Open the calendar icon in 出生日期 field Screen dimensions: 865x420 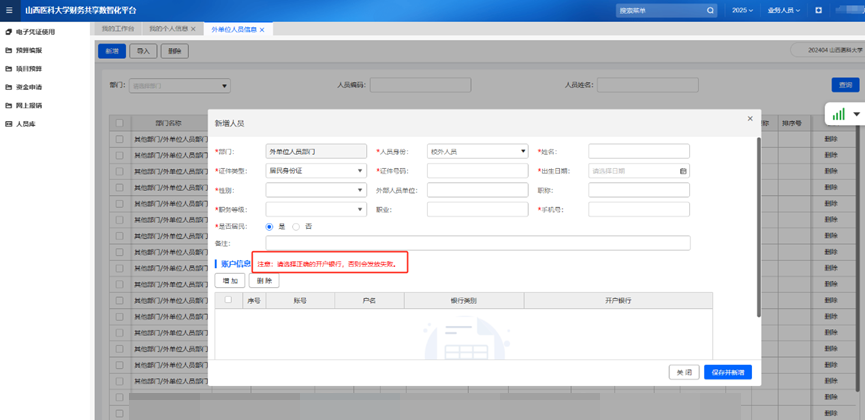click(x=683, y=171)
